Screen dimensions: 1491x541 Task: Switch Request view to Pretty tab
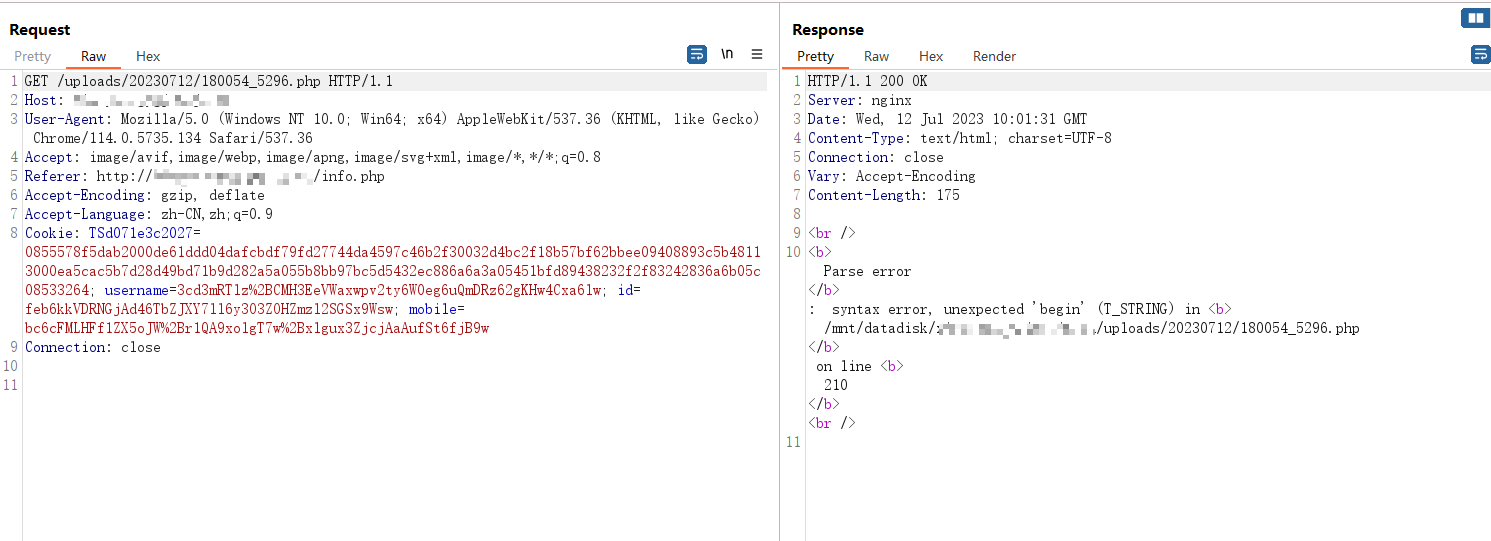pyautogui.click(x=33, y=56)
